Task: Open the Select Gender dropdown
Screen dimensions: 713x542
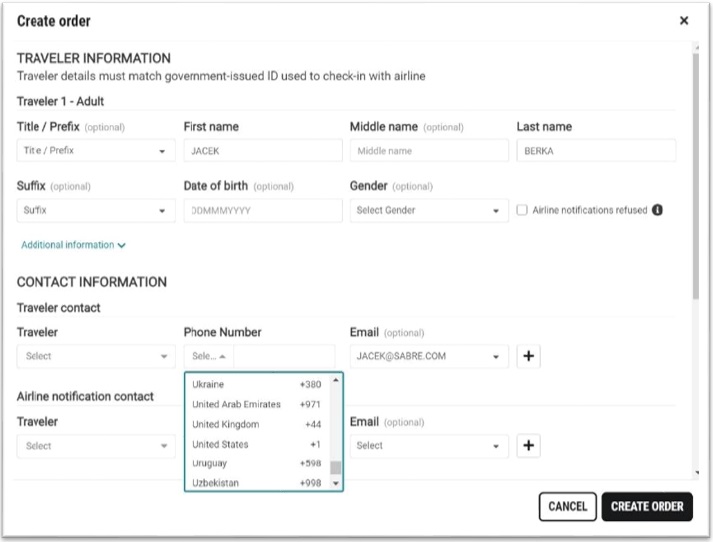Action: 429,211
